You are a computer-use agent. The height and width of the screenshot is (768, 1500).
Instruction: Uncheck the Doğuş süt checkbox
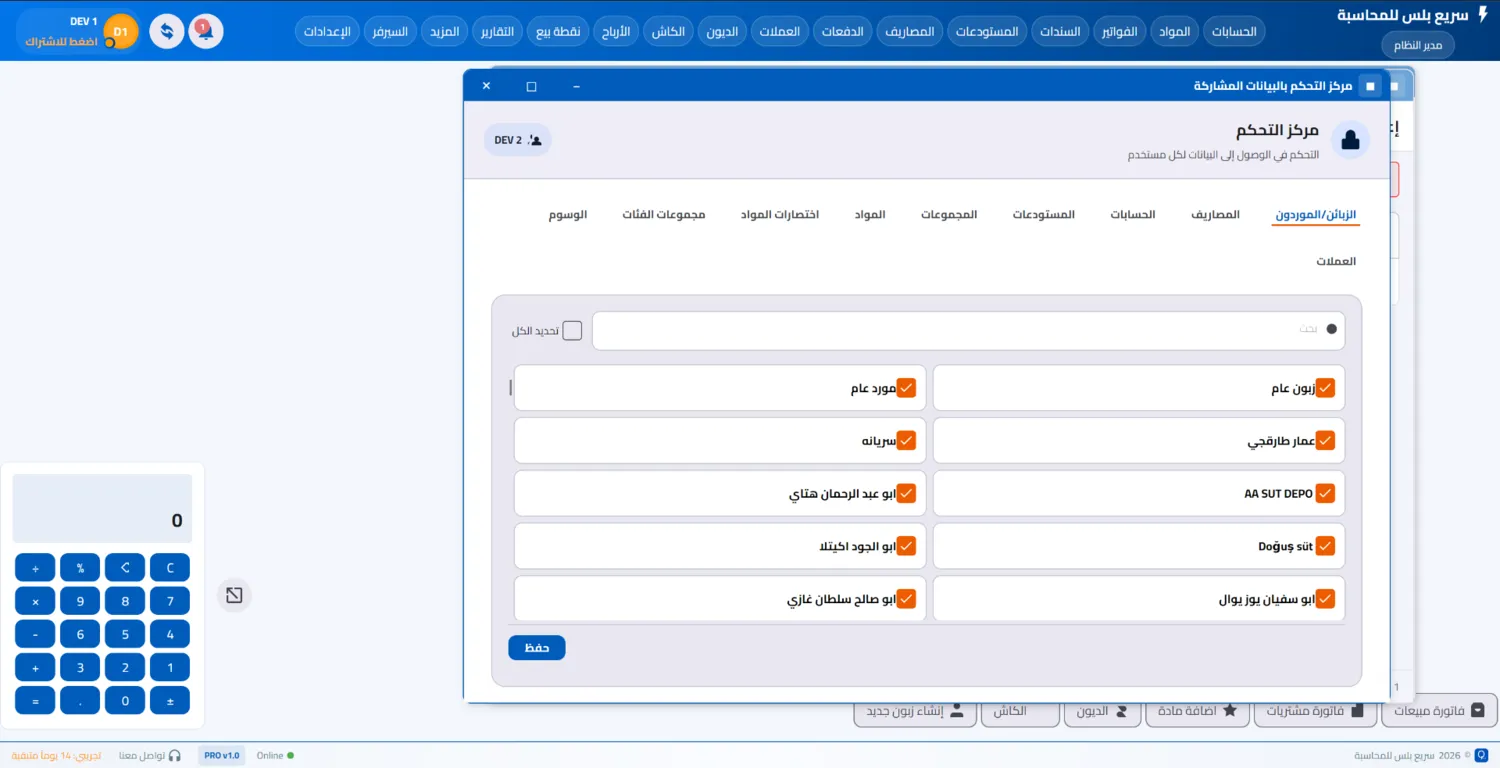[1325, 546]
